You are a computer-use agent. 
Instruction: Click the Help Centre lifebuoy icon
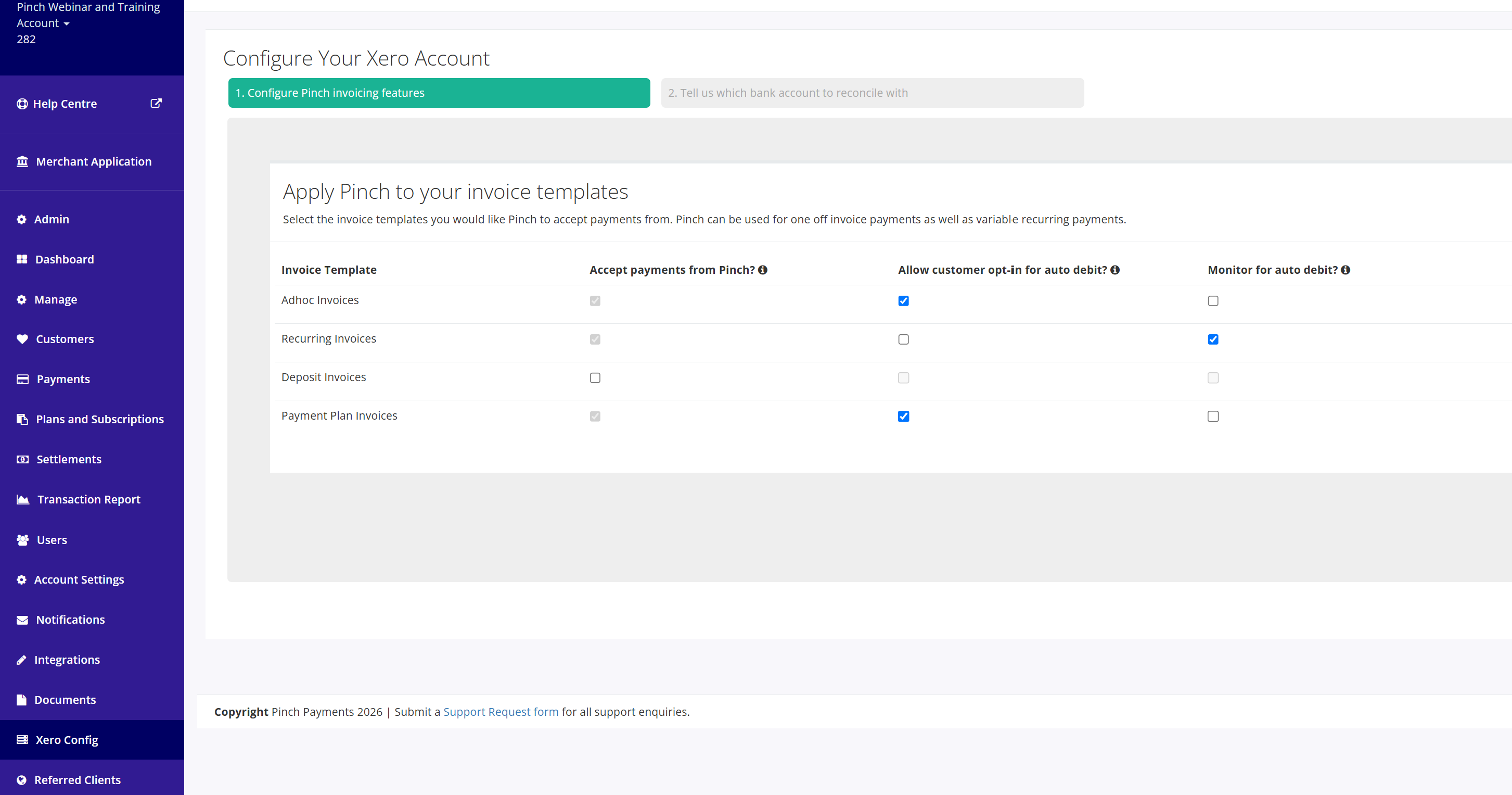click(x=22, y=104)
